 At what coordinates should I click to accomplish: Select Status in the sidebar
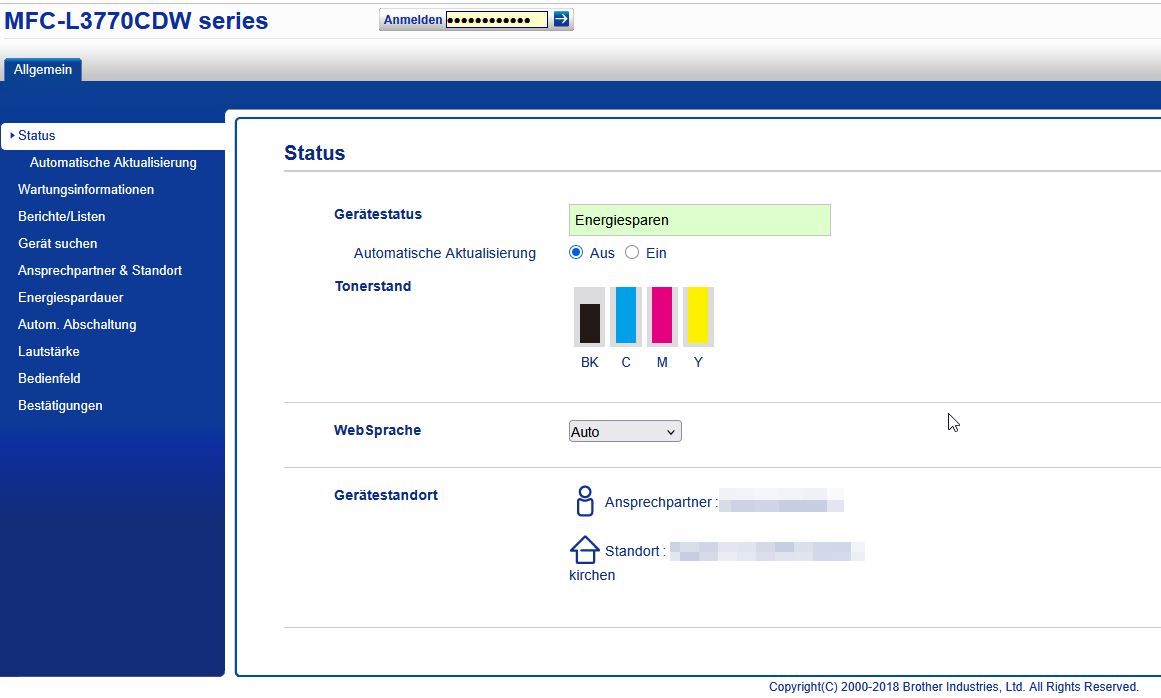(113, 135)
